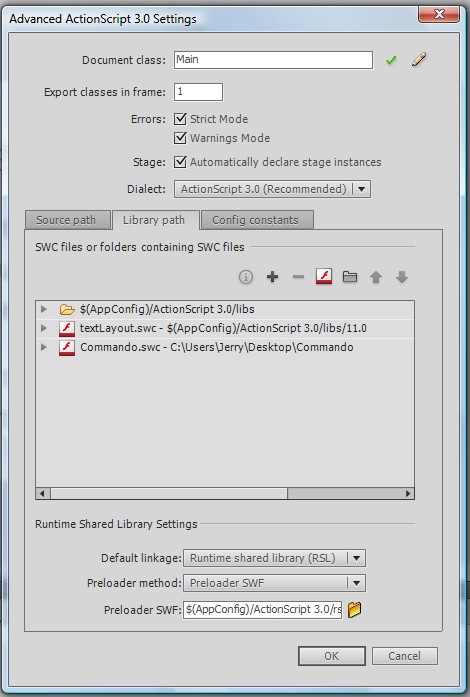Screen dimensions: 470x697
Task: Toggle the Warnings Mode checkbox
Action: (180, 138)
